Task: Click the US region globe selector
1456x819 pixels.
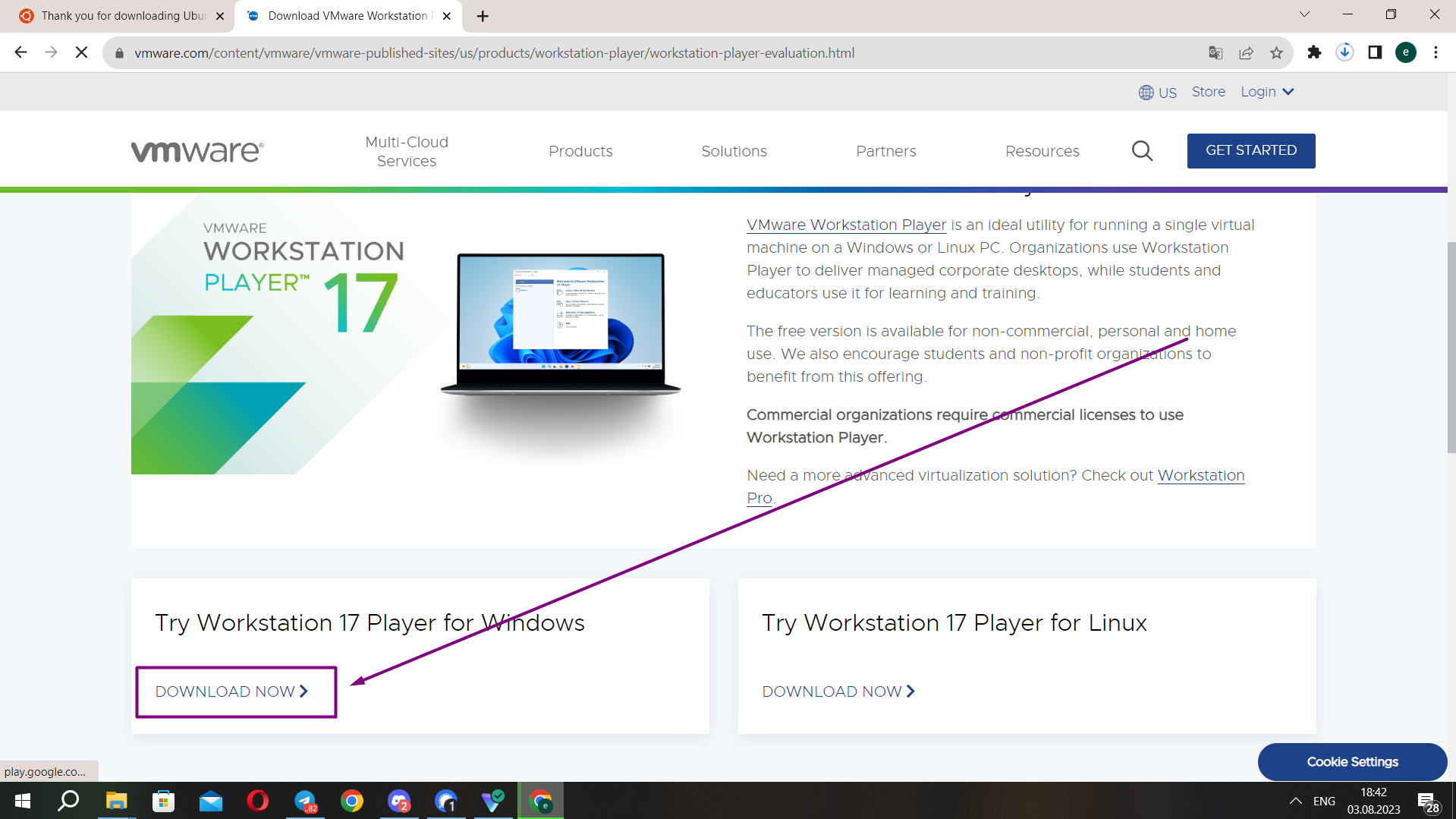Action: tap(1157, 93)
